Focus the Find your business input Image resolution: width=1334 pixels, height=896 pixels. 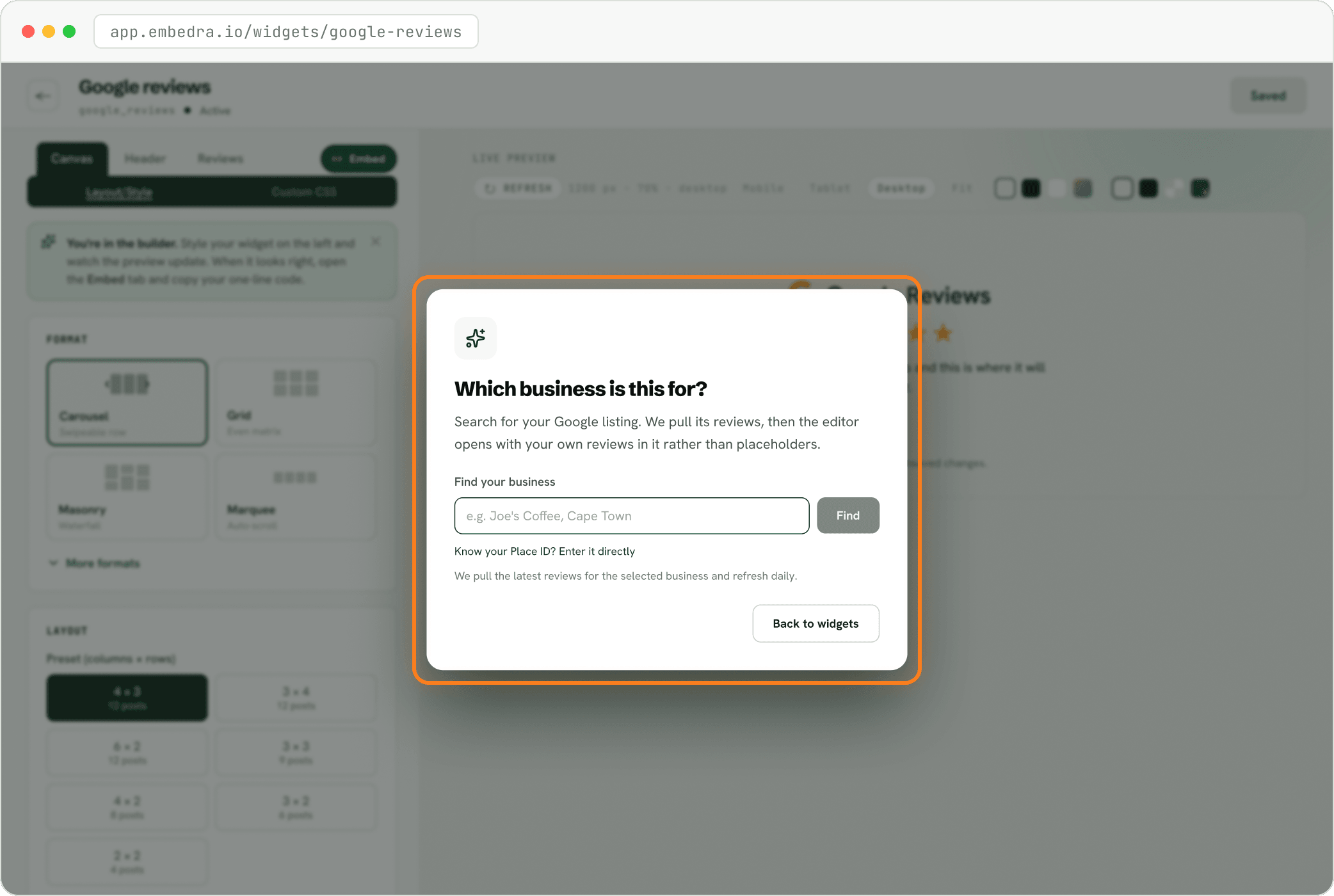tap(632, 516)
